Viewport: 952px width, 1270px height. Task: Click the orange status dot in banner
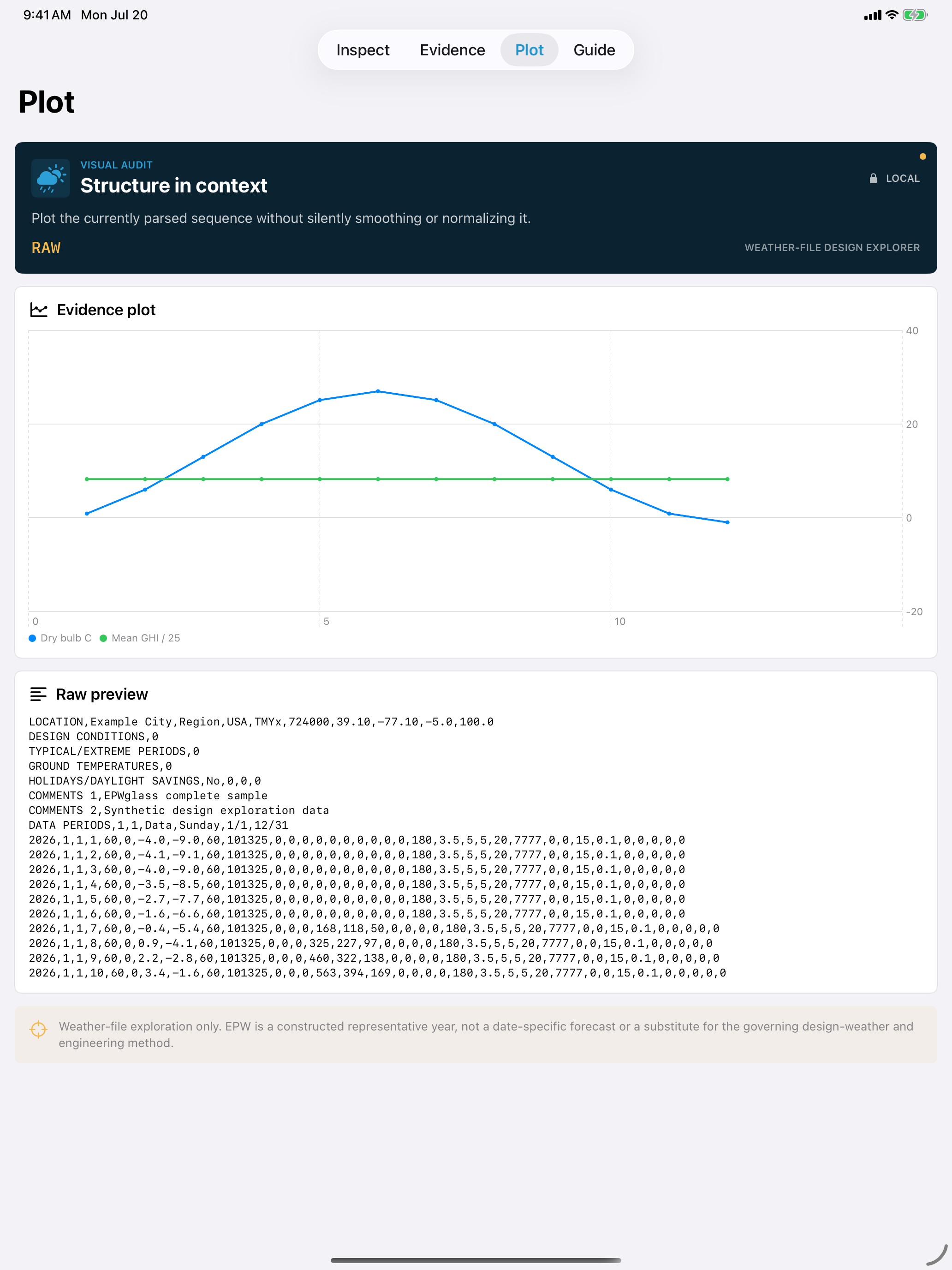point(922,157)
